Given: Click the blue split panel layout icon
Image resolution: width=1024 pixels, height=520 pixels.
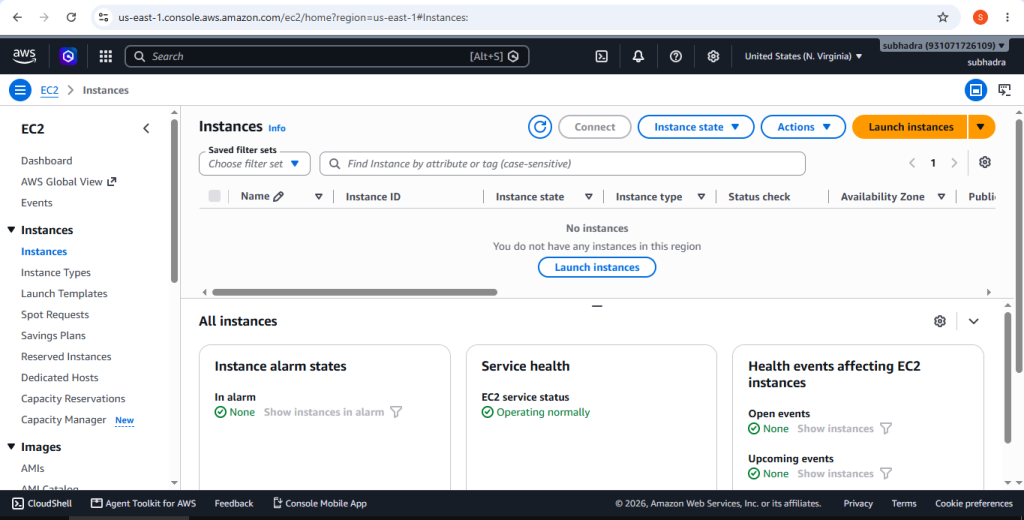Looking at the screenshot, I should click(976, 90).
